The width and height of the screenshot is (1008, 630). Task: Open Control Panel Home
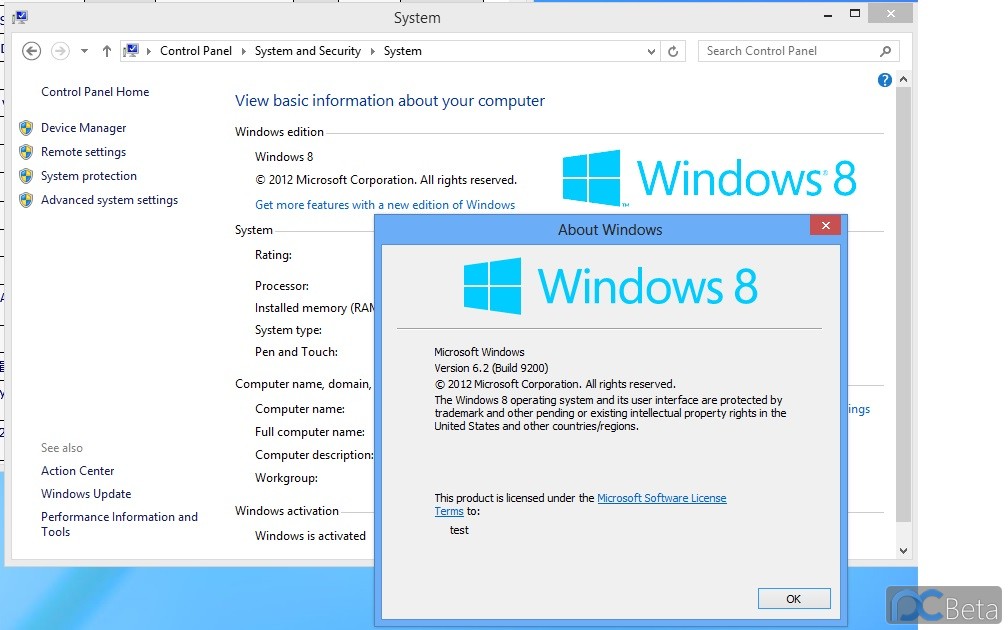click(x=95, y=92)
